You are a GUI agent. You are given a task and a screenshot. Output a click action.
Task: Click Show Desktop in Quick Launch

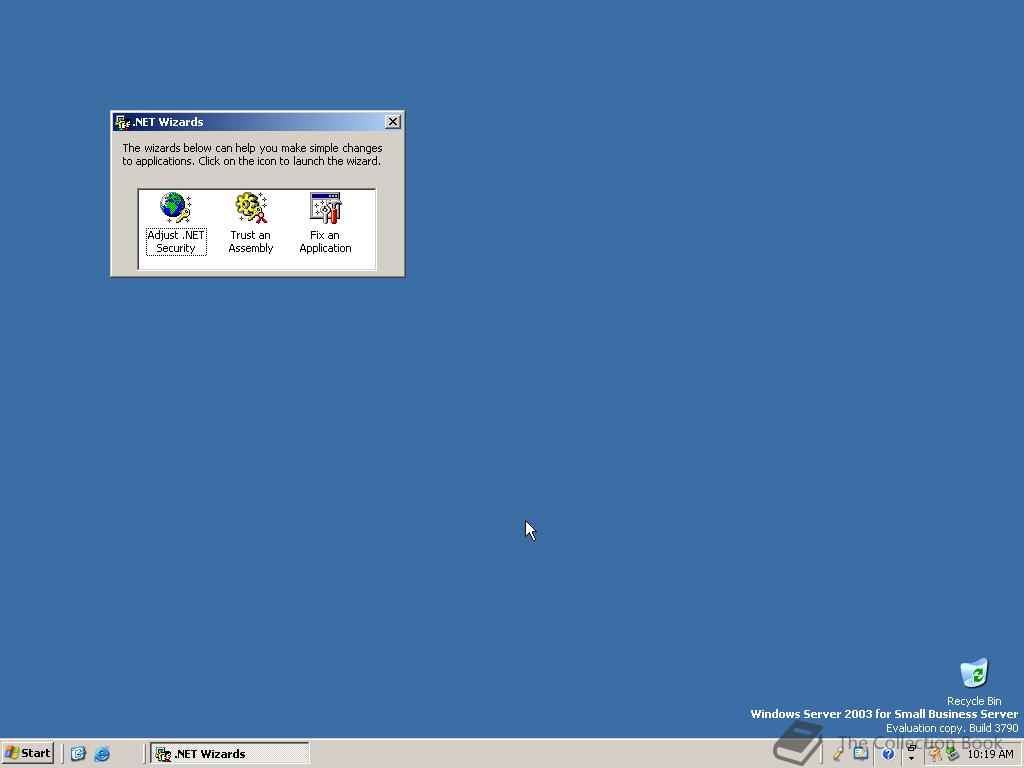pos(78,754)
